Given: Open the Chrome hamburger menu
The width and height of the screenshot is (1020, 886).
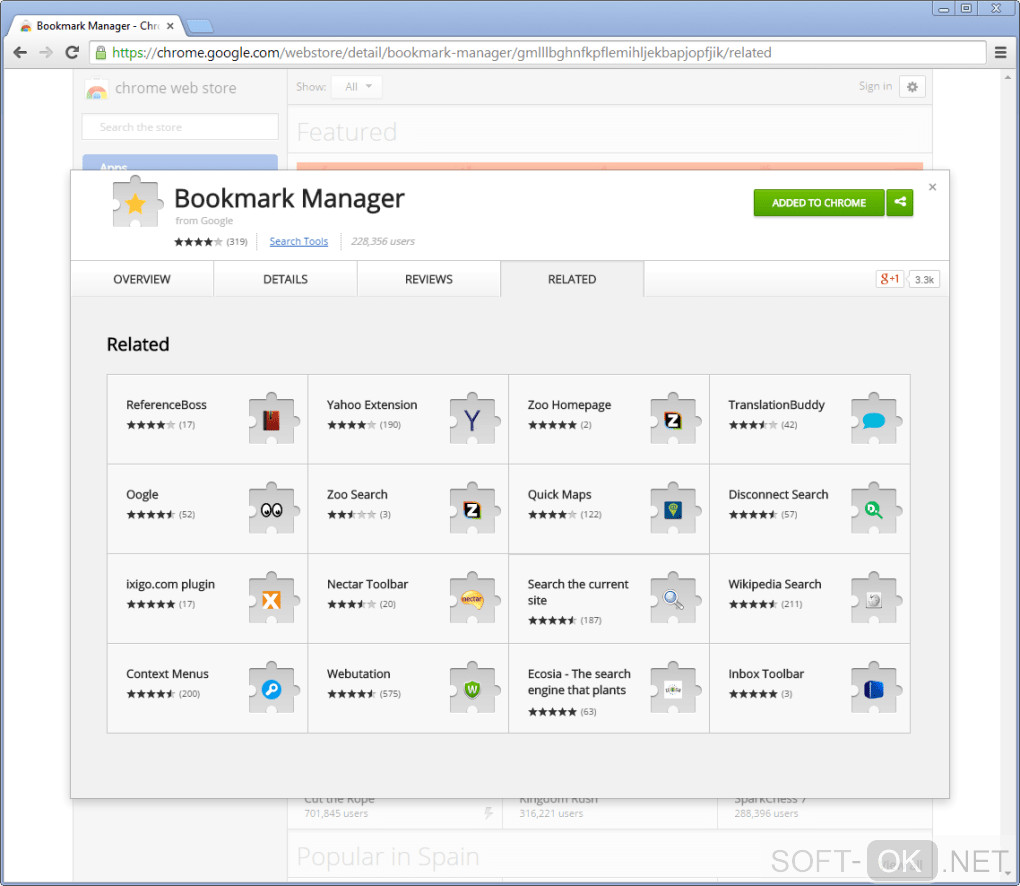Looking at the screenshot, I should (x=1000, y=53).
